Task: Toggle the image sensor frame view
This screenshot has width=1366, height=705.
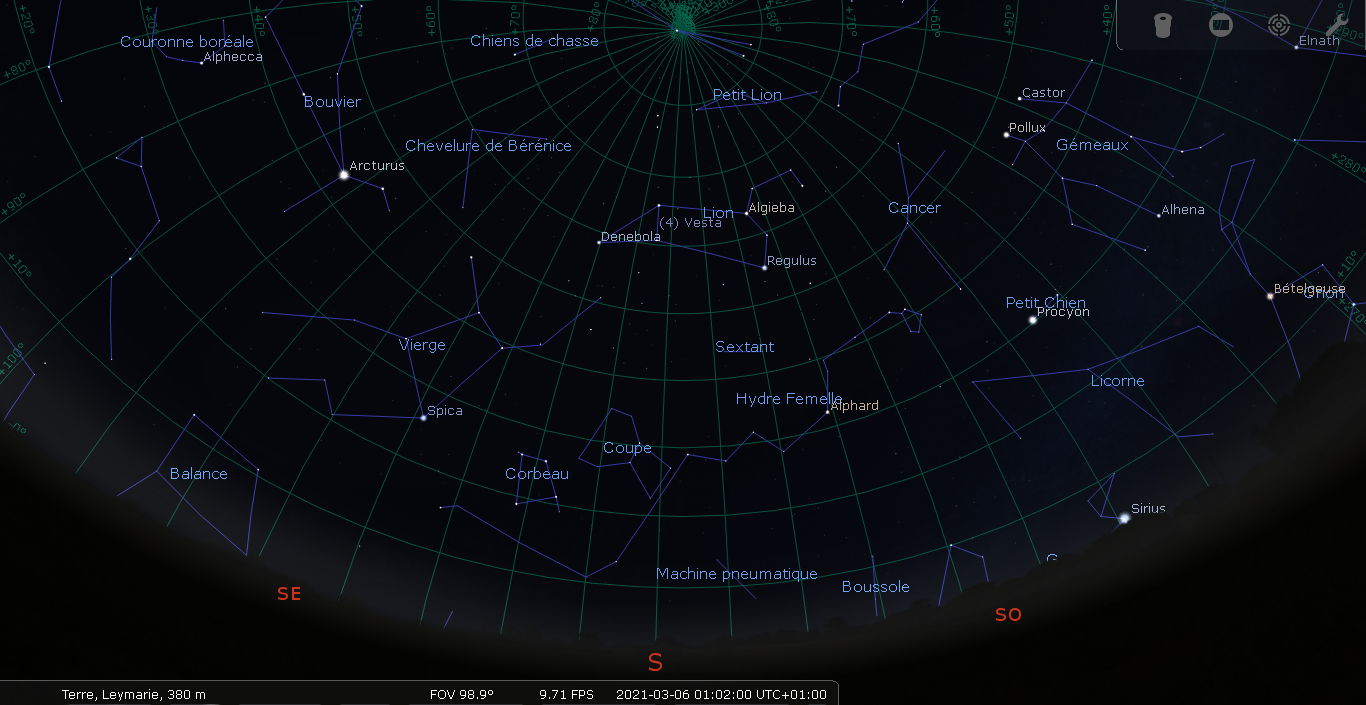Action: (x=1220, y=25)
